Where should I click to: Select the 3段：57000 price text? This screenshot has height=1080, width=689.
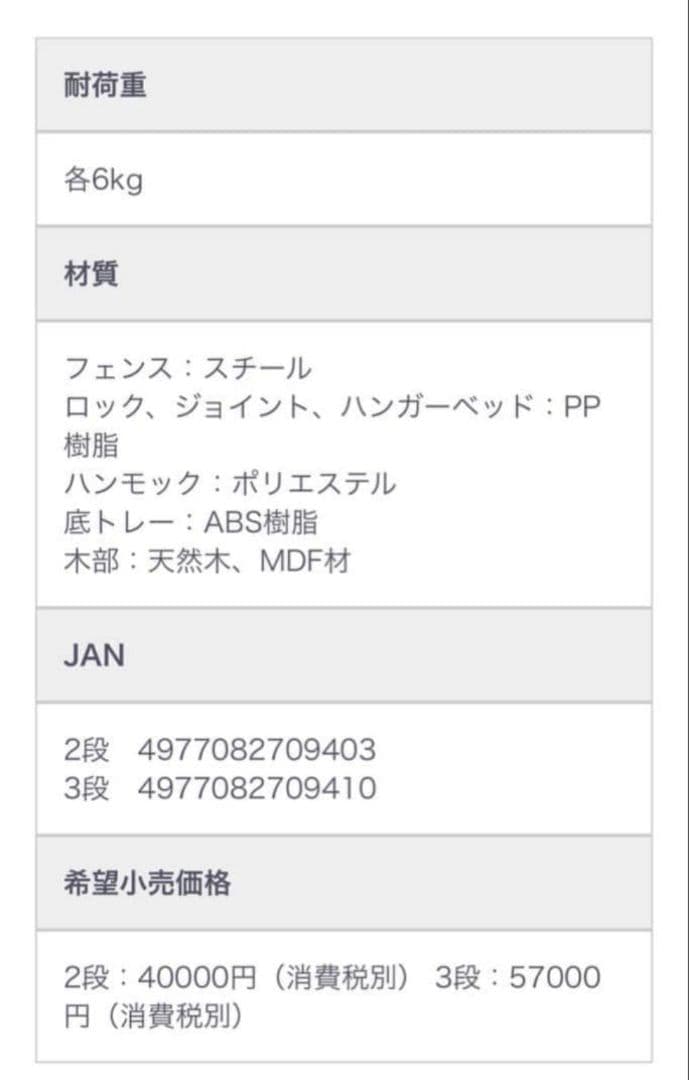[x=518, y=978]
